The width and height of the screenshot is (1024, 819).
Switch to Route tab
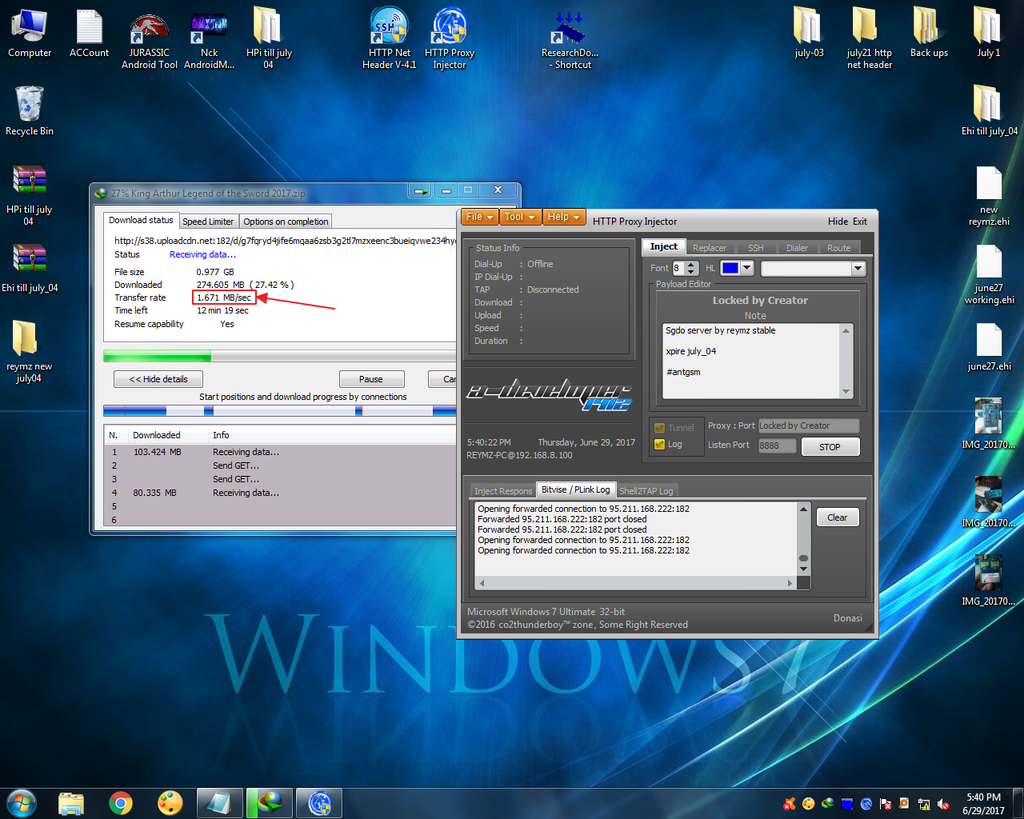839,248
